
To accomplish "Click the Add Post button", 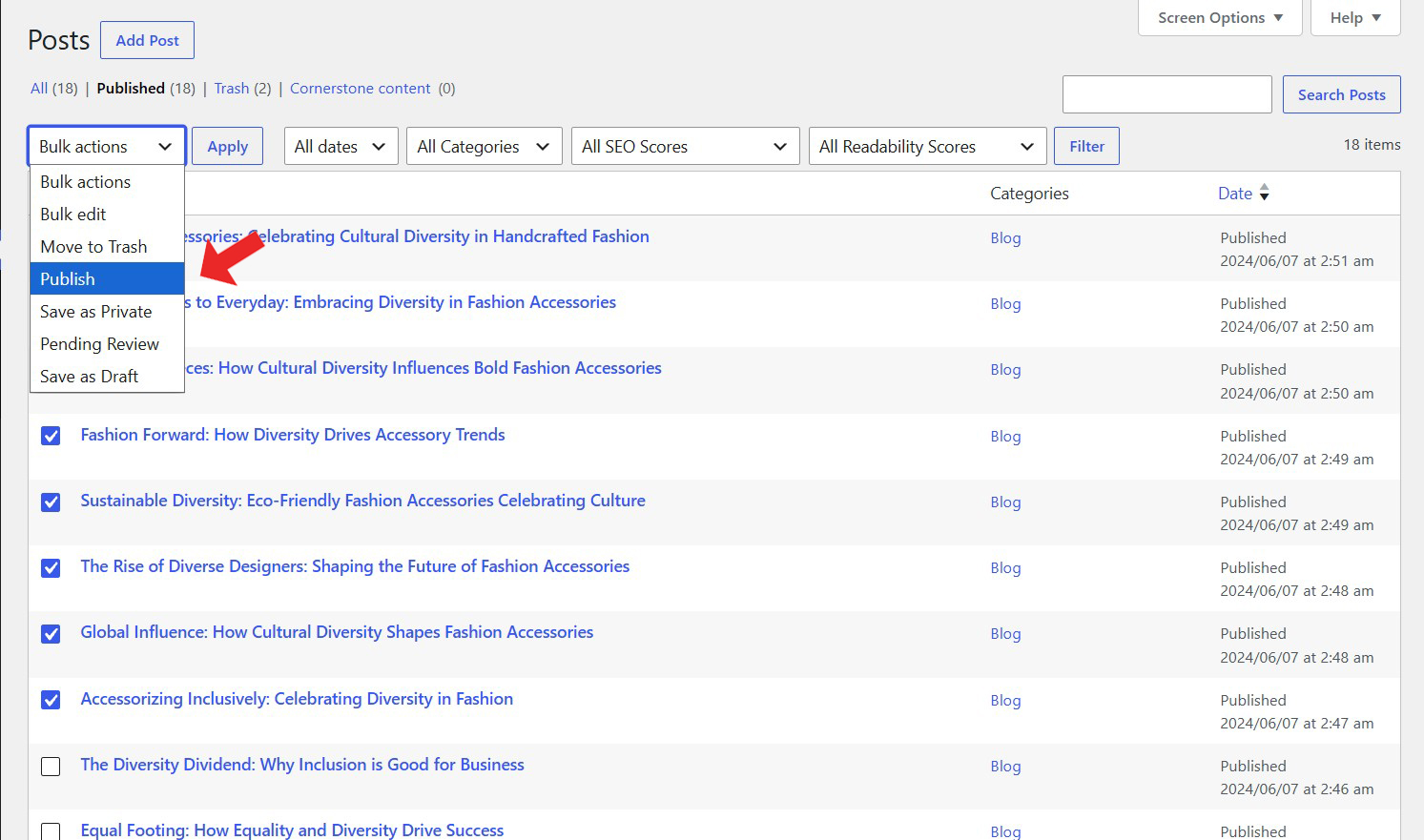I will tap(147, 40).
